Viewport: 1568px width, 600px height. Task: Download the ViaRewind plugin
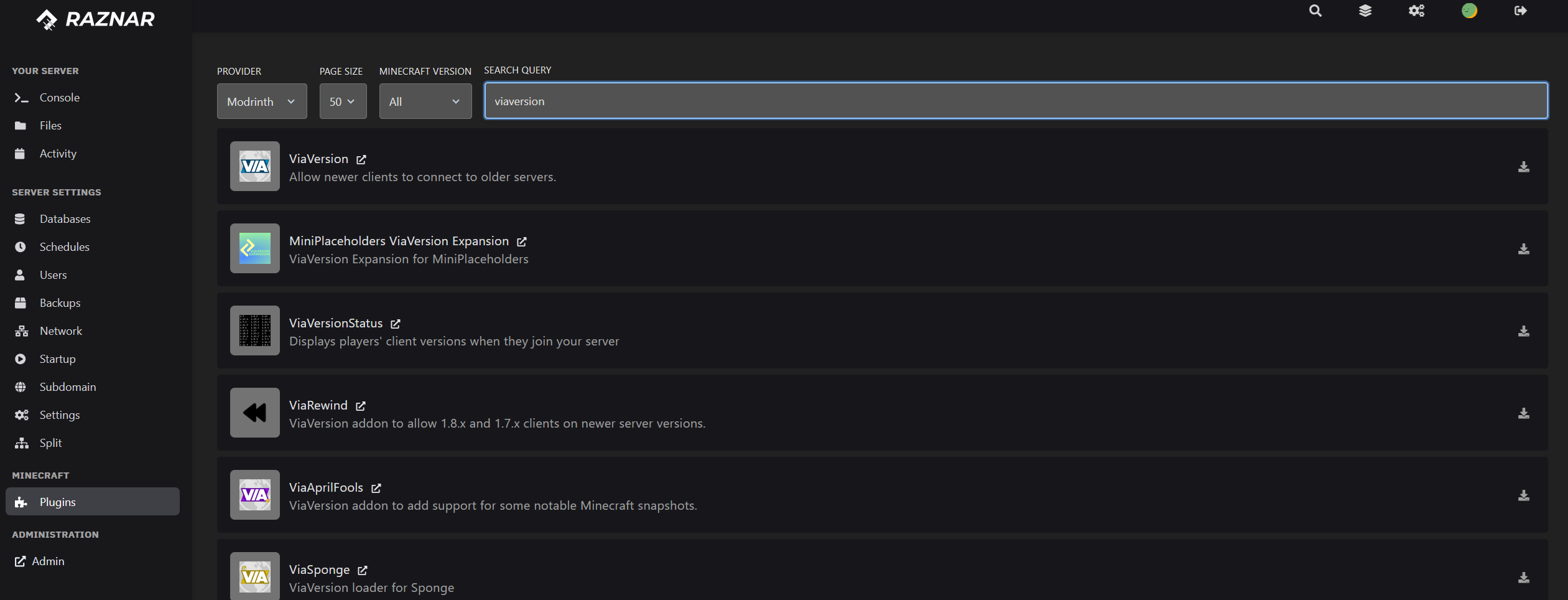click(x=1524, y=413)
